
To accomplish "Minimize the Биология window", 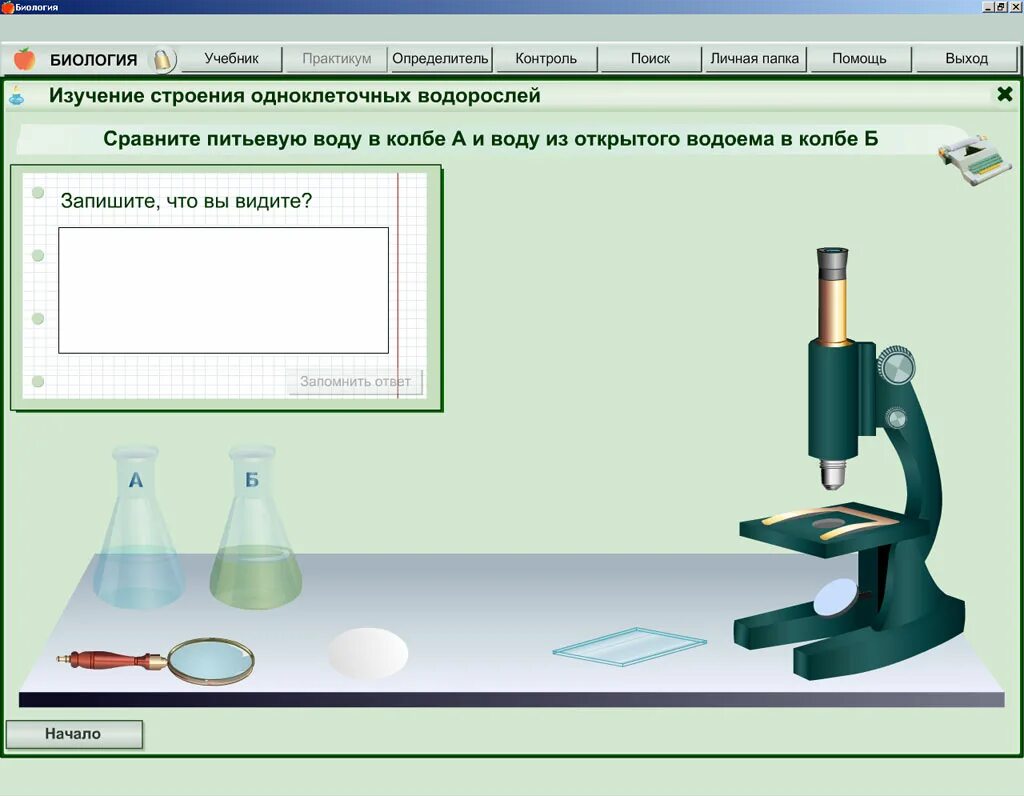I will click(x=987, y=7).
